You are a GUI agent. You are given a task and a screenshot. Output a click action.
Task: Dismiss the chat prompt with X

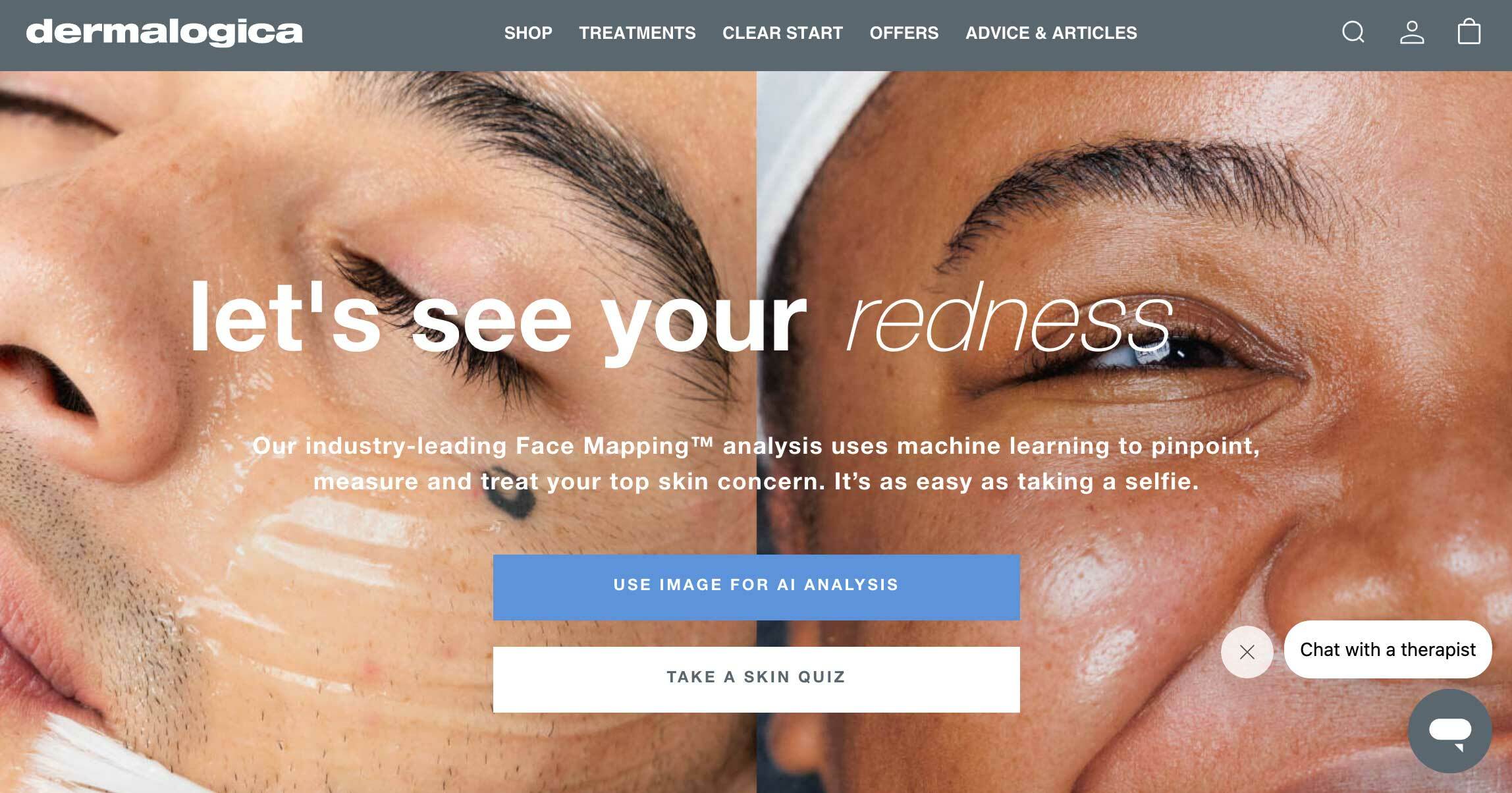(x=1247, y=652)
